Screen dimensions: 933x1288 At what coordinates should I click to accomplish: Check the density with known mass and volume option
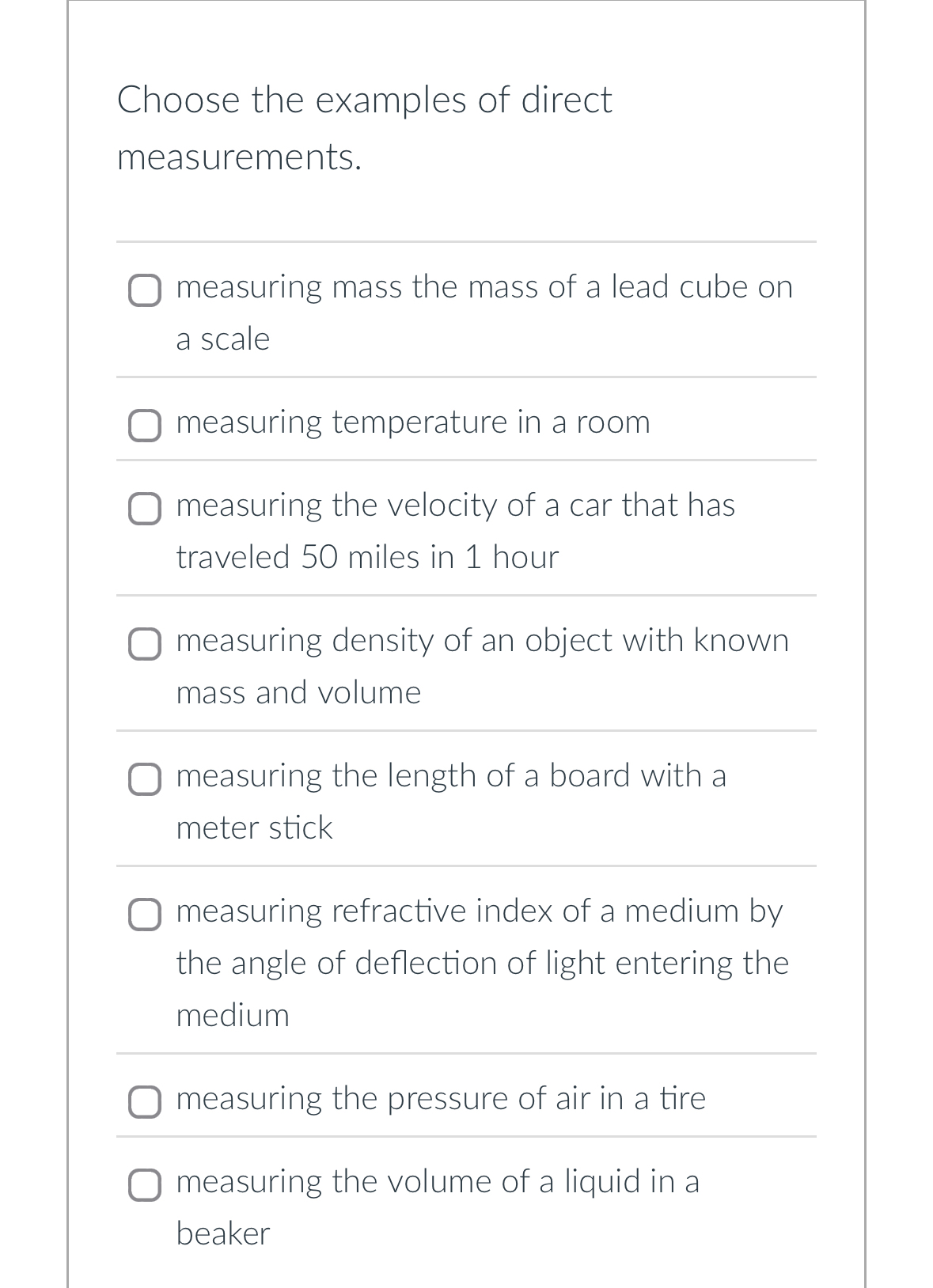pyautogui.click(x=145, y=645)
